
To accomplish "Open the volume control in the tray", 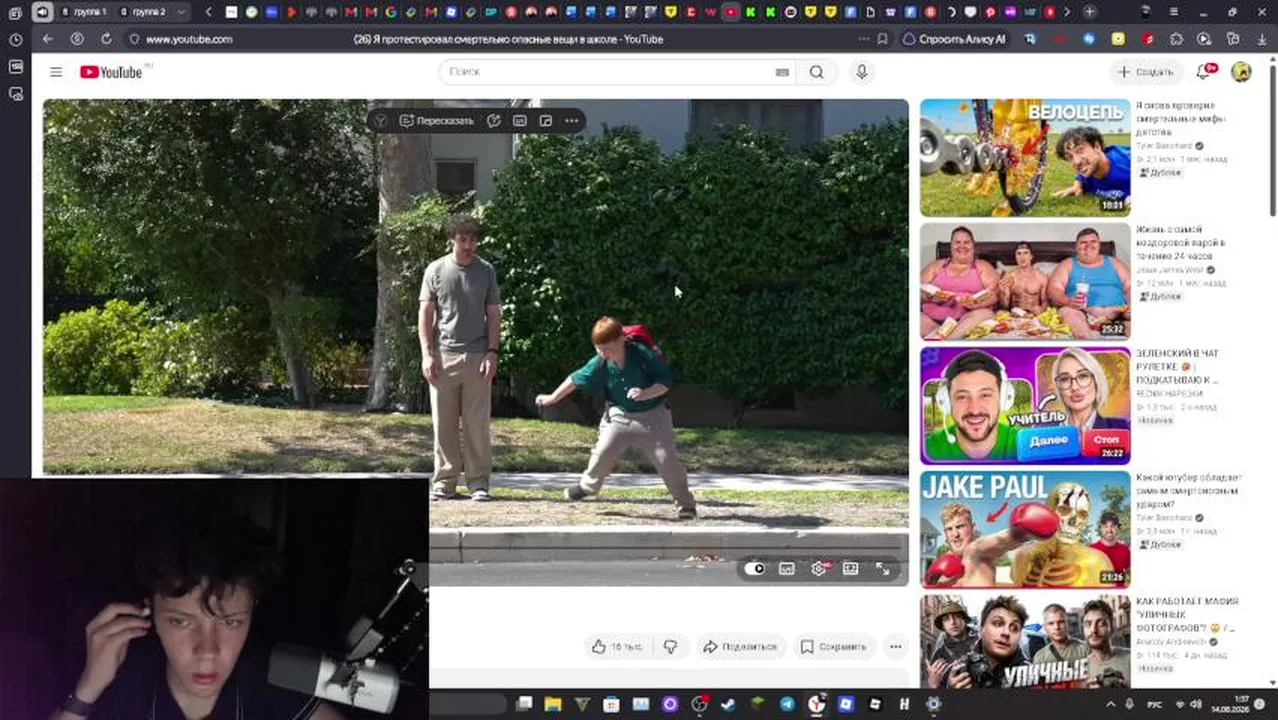I will 1195,704.
